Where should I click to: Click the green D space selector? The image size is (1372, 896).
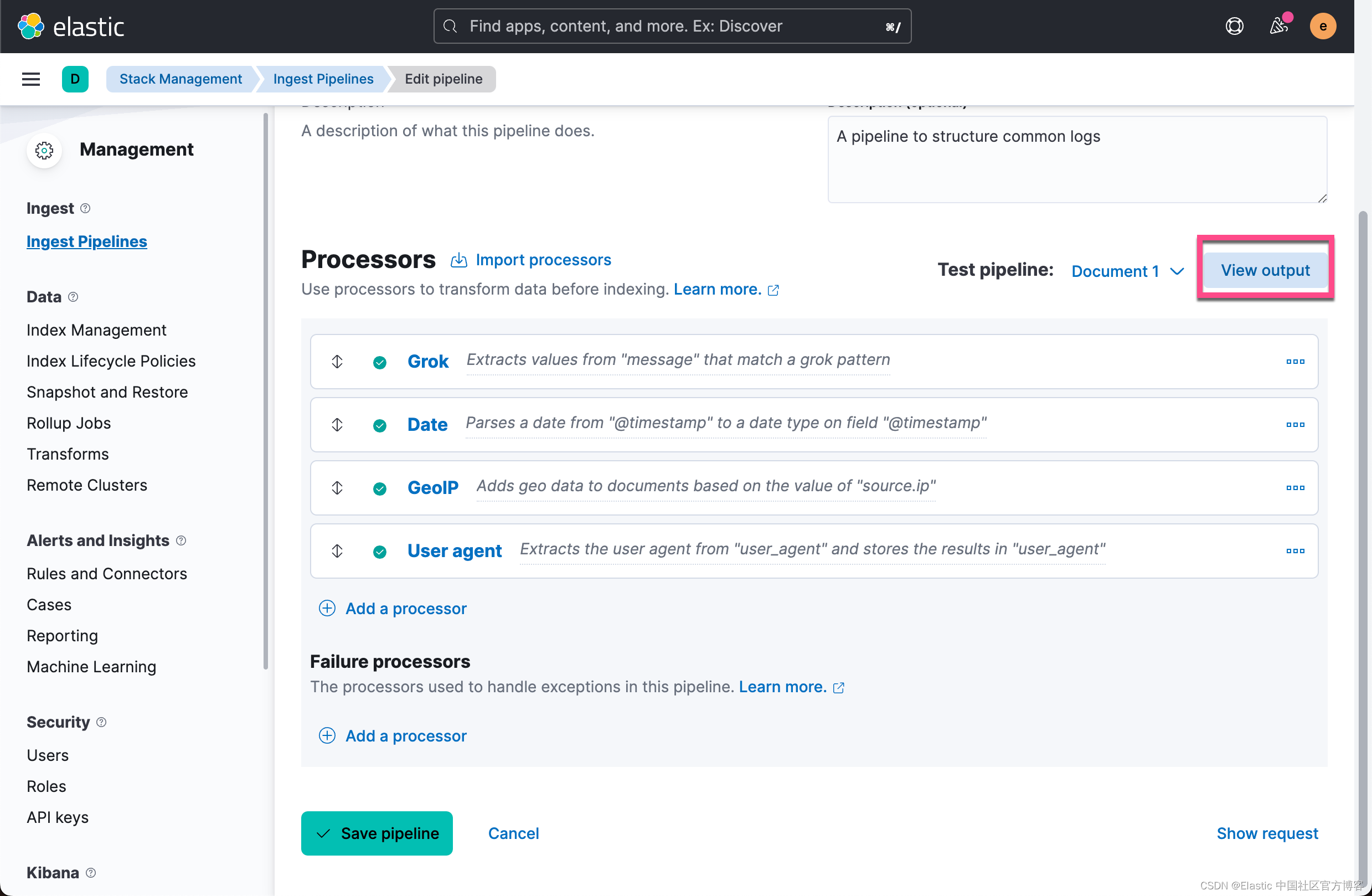click(x=75, y=79)
